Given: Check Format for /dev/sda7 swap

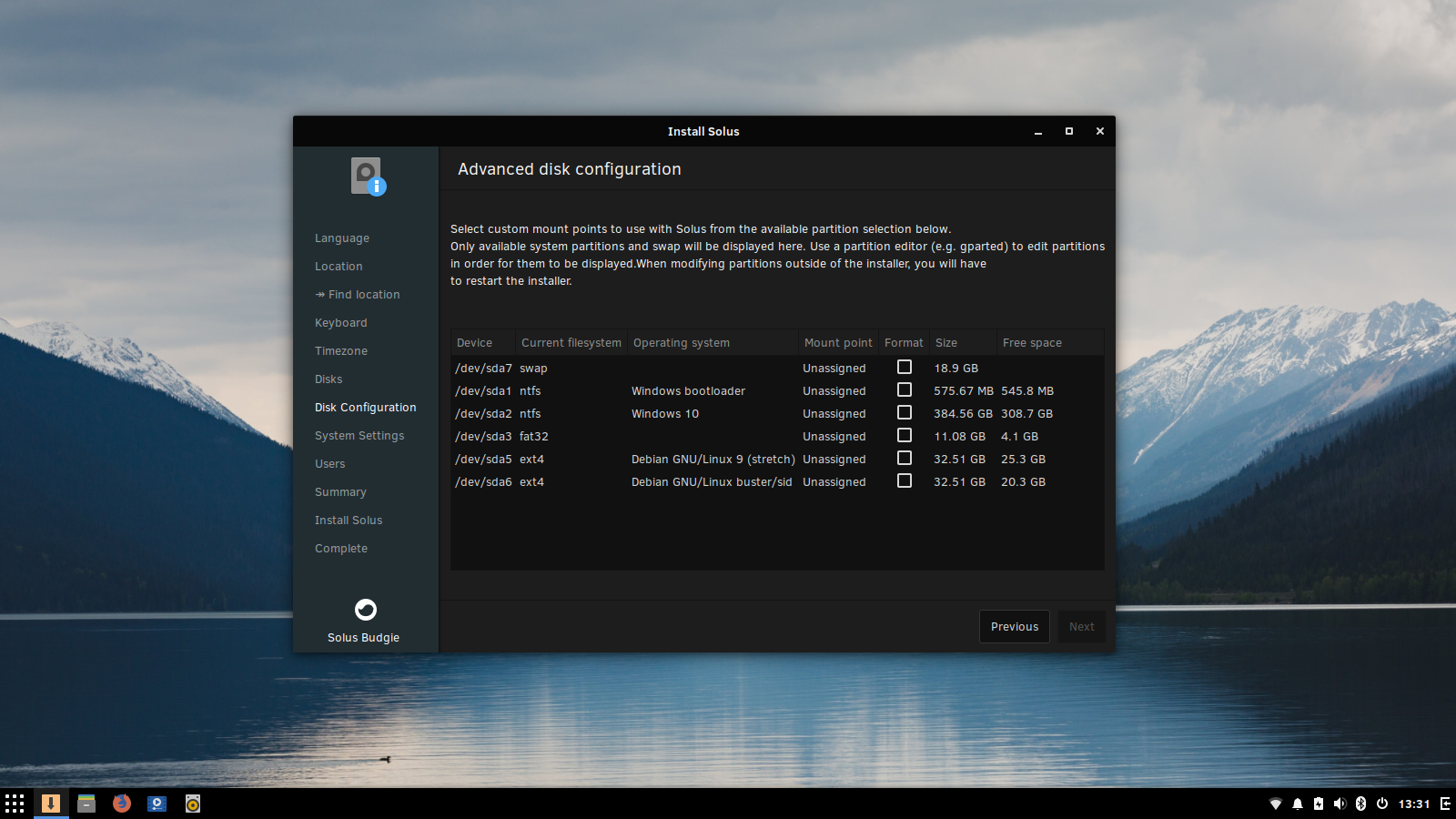Looking at the screenshot, I should tap(905, 367).
